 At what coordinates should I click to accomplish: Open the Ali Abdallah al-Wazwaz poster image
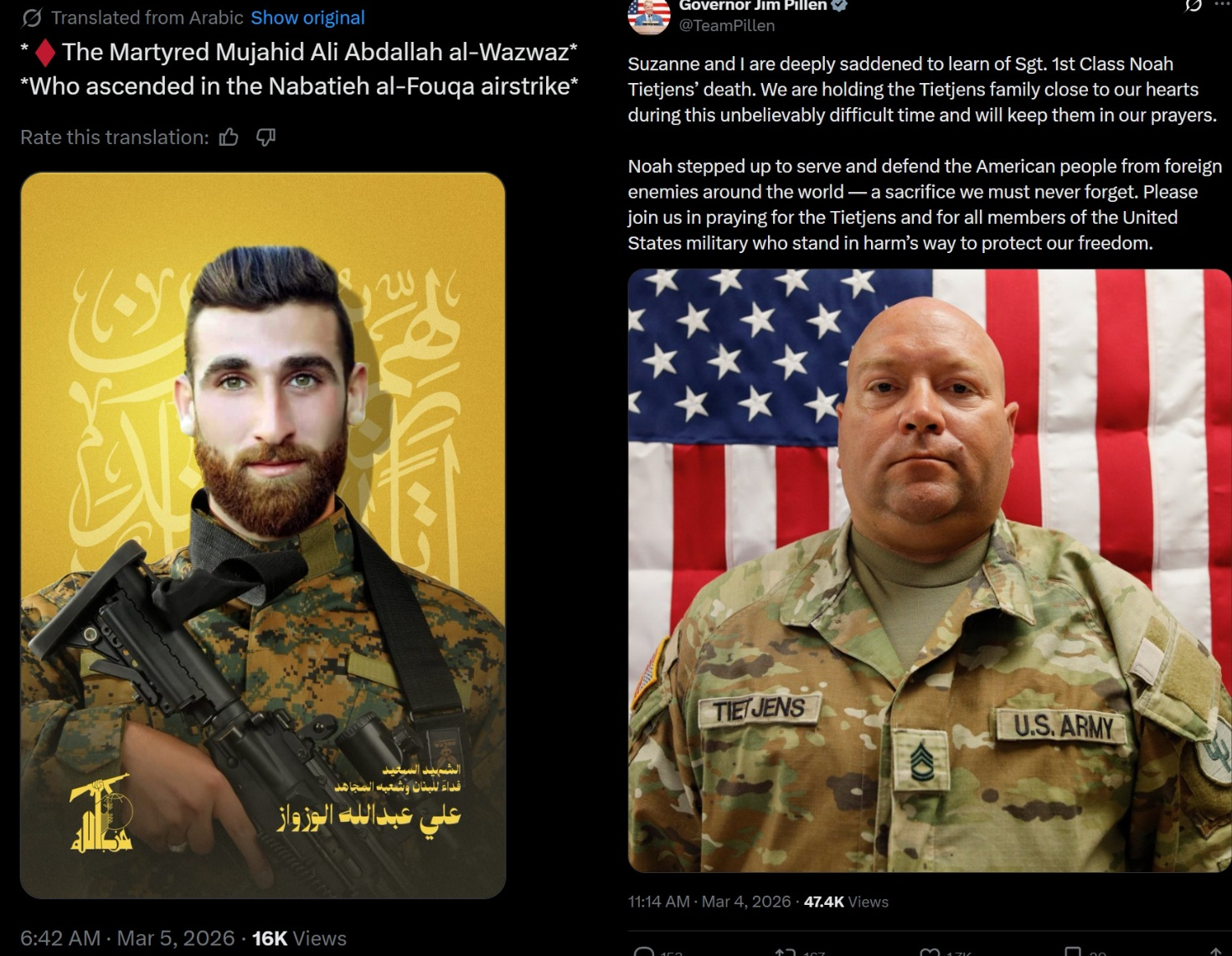263,535
